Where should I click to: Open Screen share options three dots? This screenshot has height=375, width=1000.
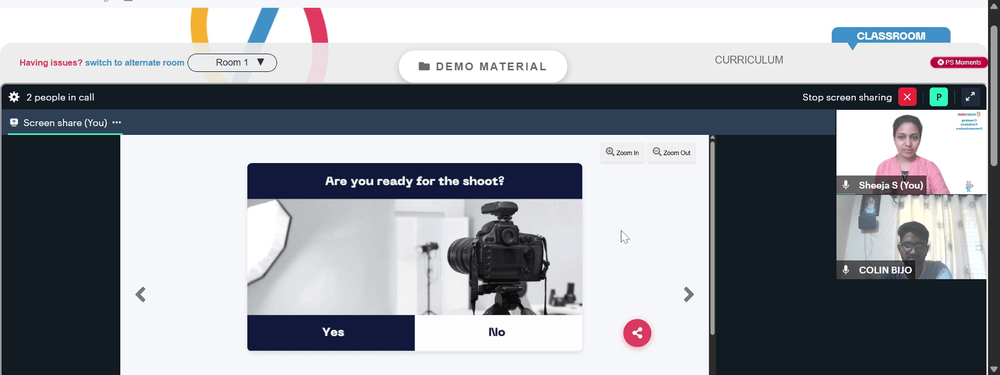[x=116, y=122]
